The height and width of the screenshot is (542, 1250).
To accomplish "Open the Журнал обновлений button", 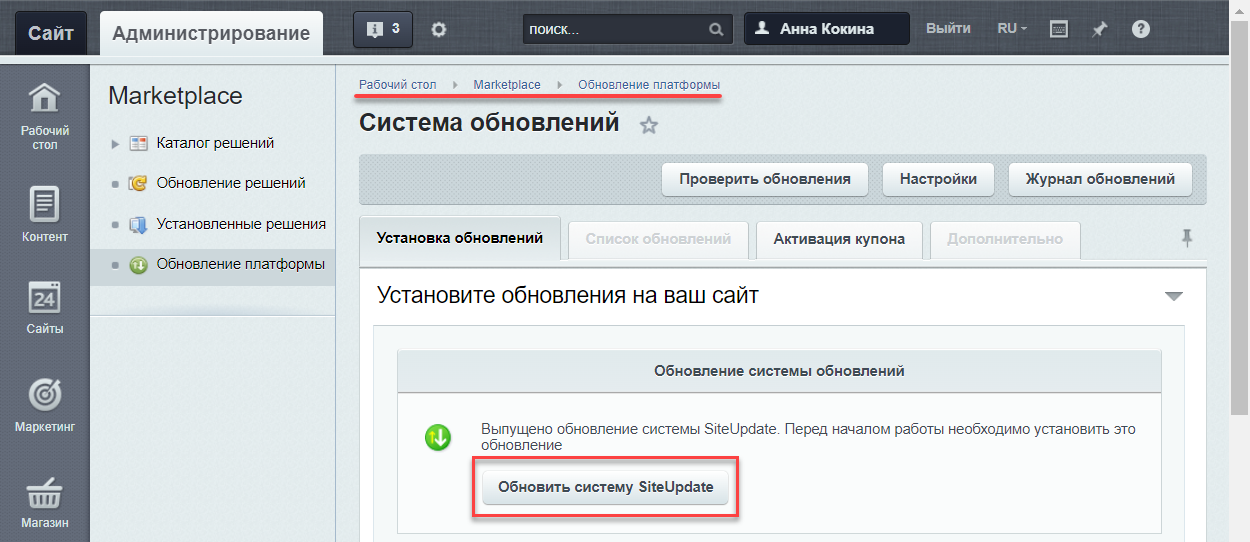I will (x=1100, y=180).
